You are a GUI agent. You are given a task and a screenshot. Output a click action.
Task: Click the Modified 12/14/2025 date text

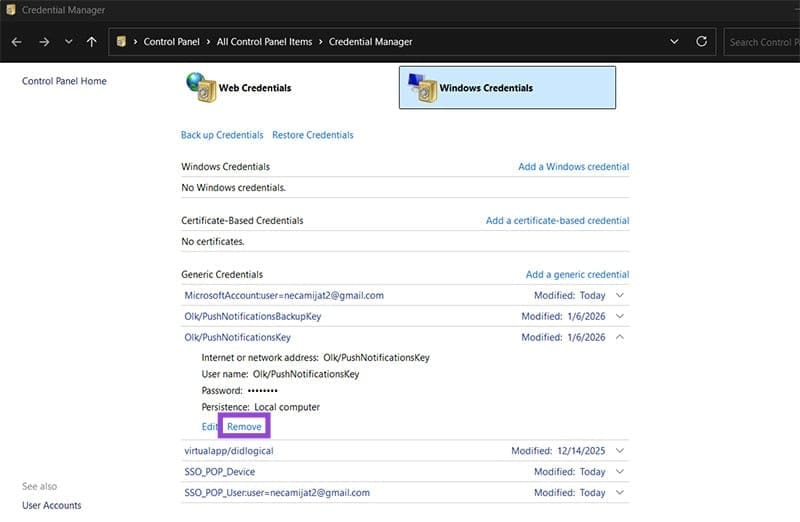pos(558,451)
